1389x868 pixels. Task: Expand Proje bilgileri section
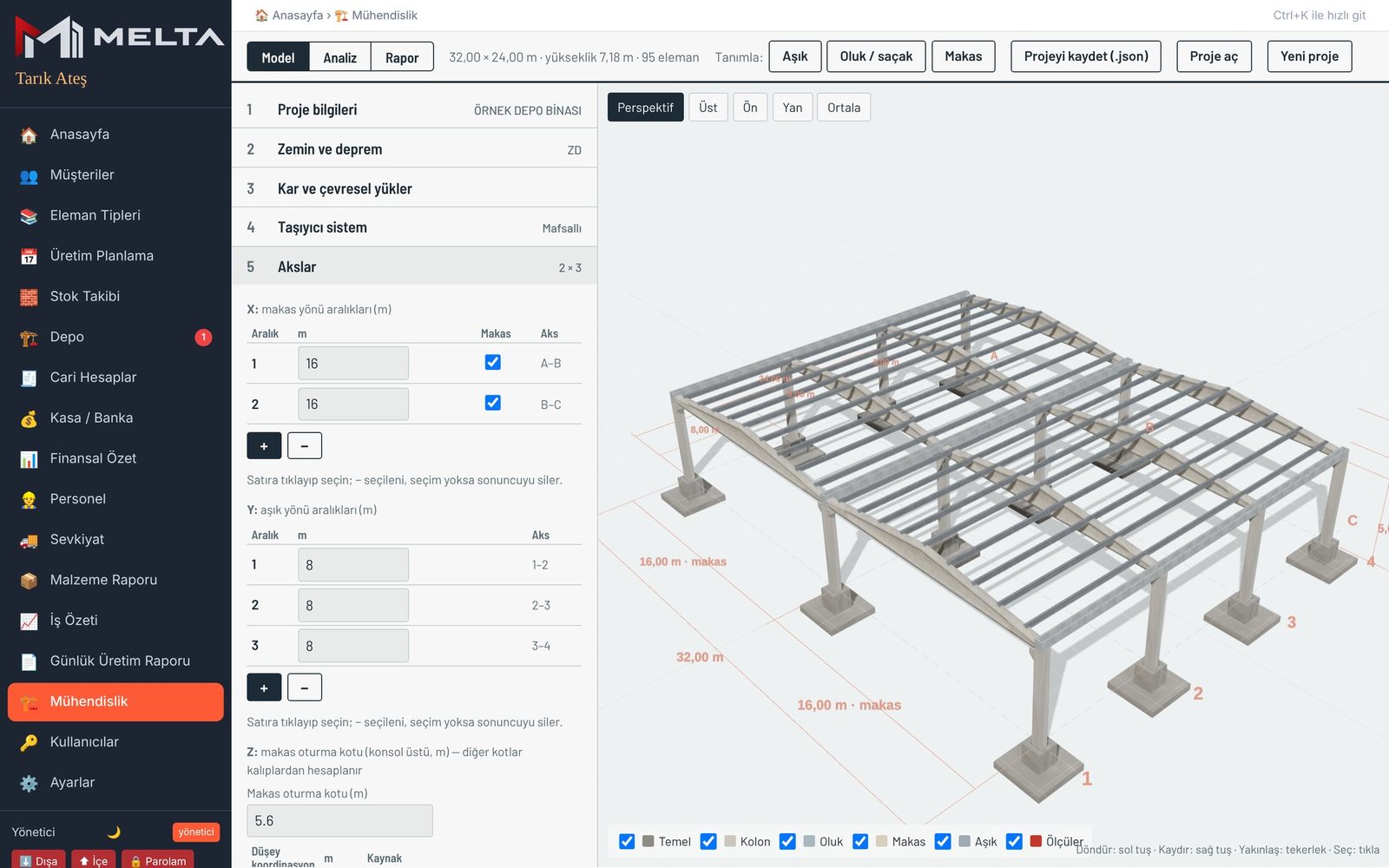[414, 109]
